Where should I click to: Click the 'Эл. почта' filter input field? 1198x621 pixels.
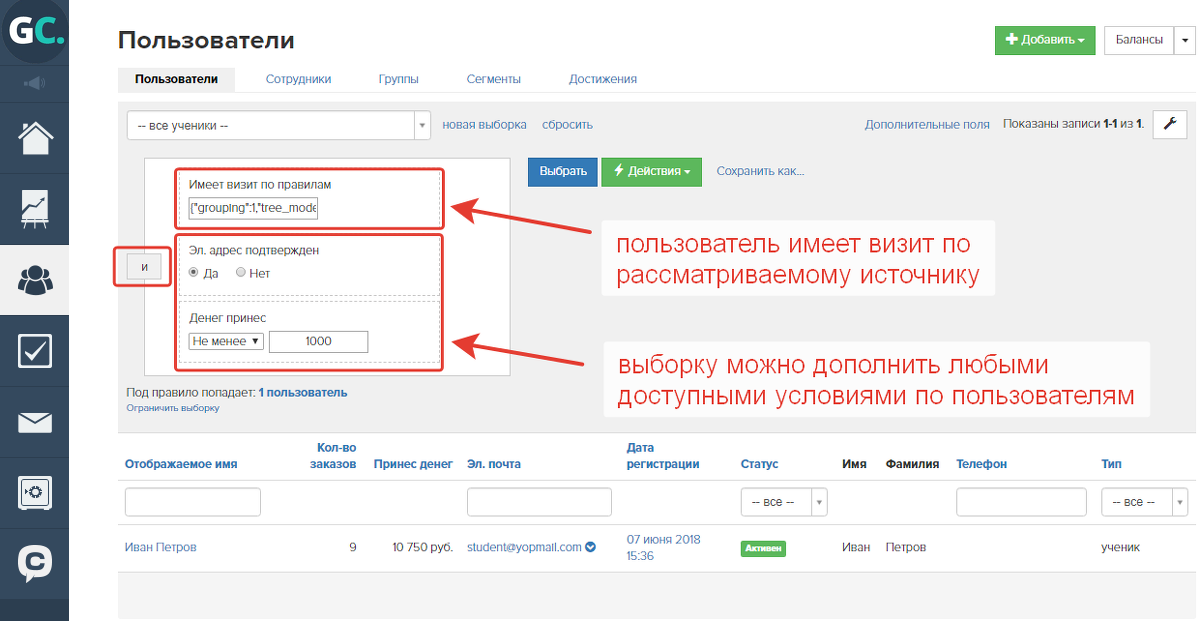point(539,502)
